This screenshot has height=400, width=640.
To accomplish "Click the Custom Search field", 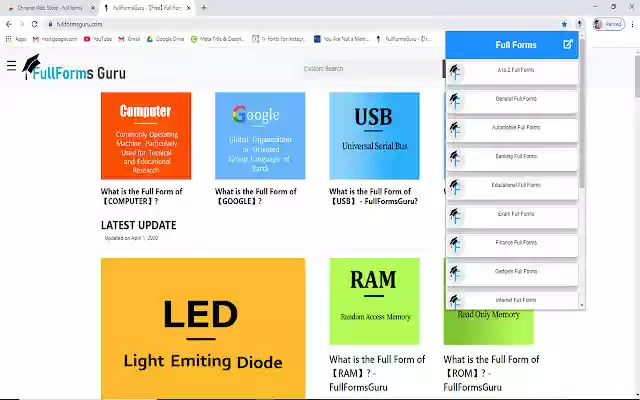I will click(x=371, y=69).
